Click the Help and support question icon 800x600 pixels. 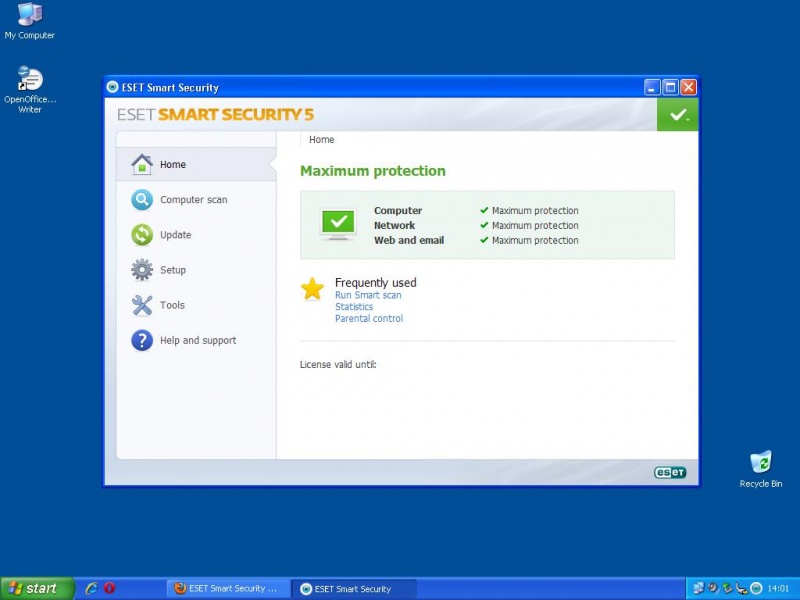[x=142, y=340]
